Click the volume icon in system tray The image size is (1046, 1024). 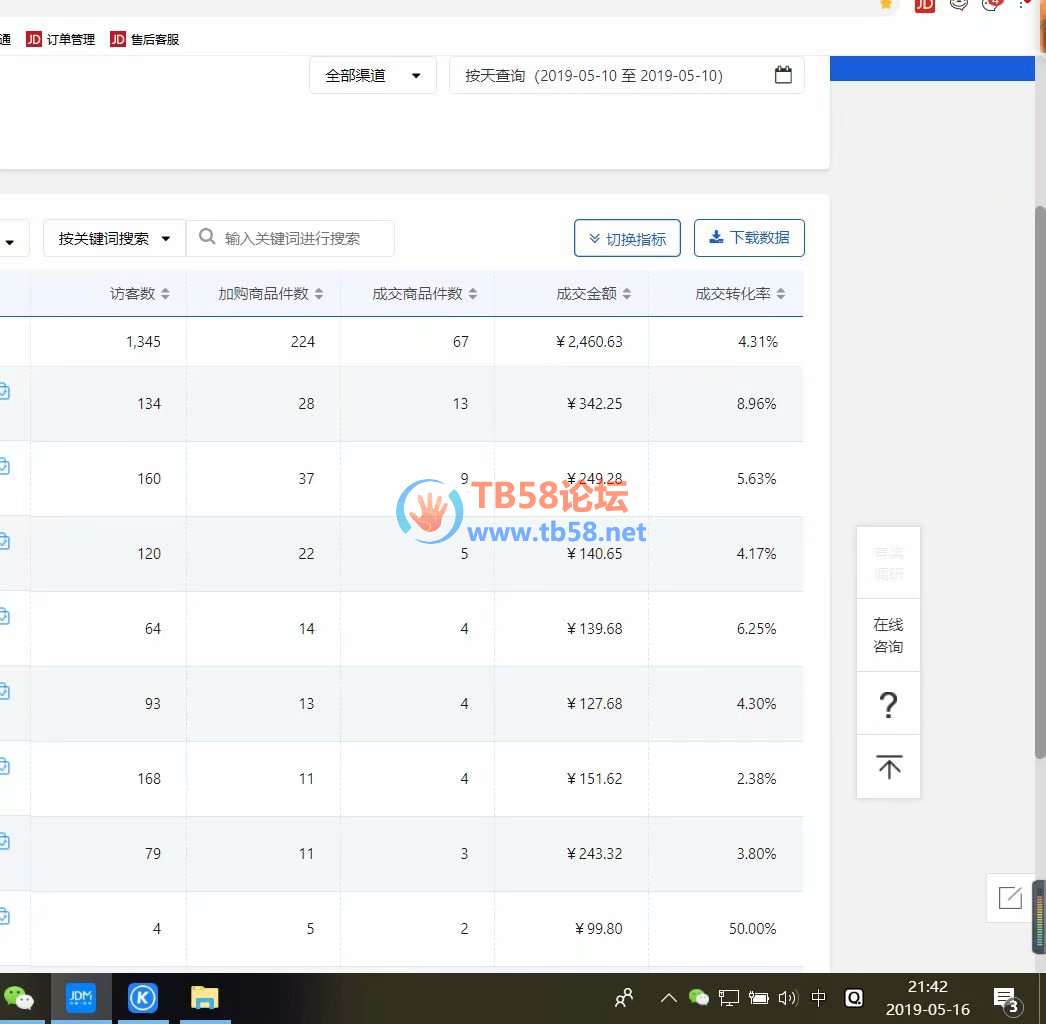pyautogui.click(x=787, y=997)
